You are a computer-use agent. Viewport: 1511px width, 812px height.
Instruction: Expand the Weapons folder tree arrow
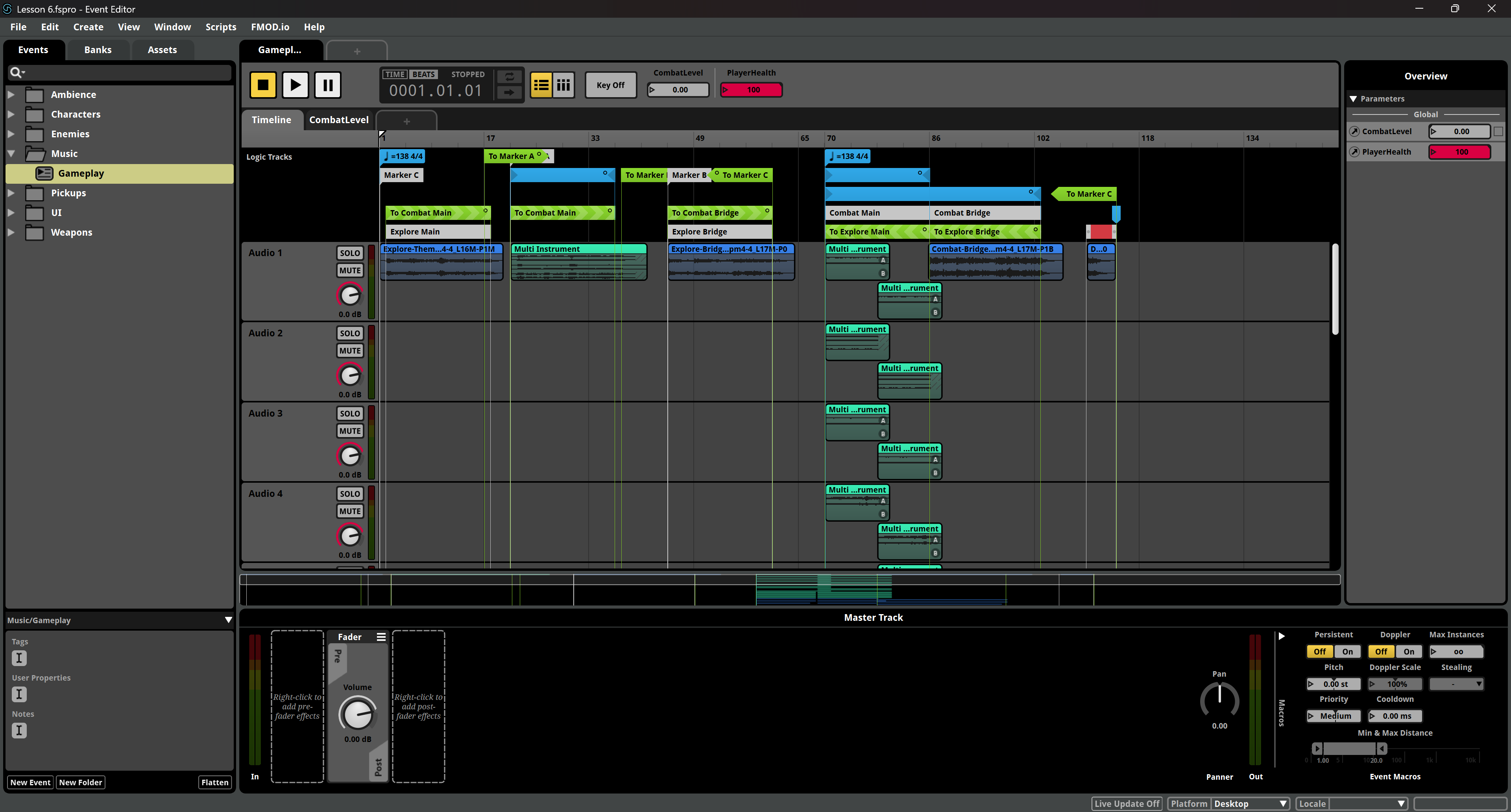pos(11,232)
